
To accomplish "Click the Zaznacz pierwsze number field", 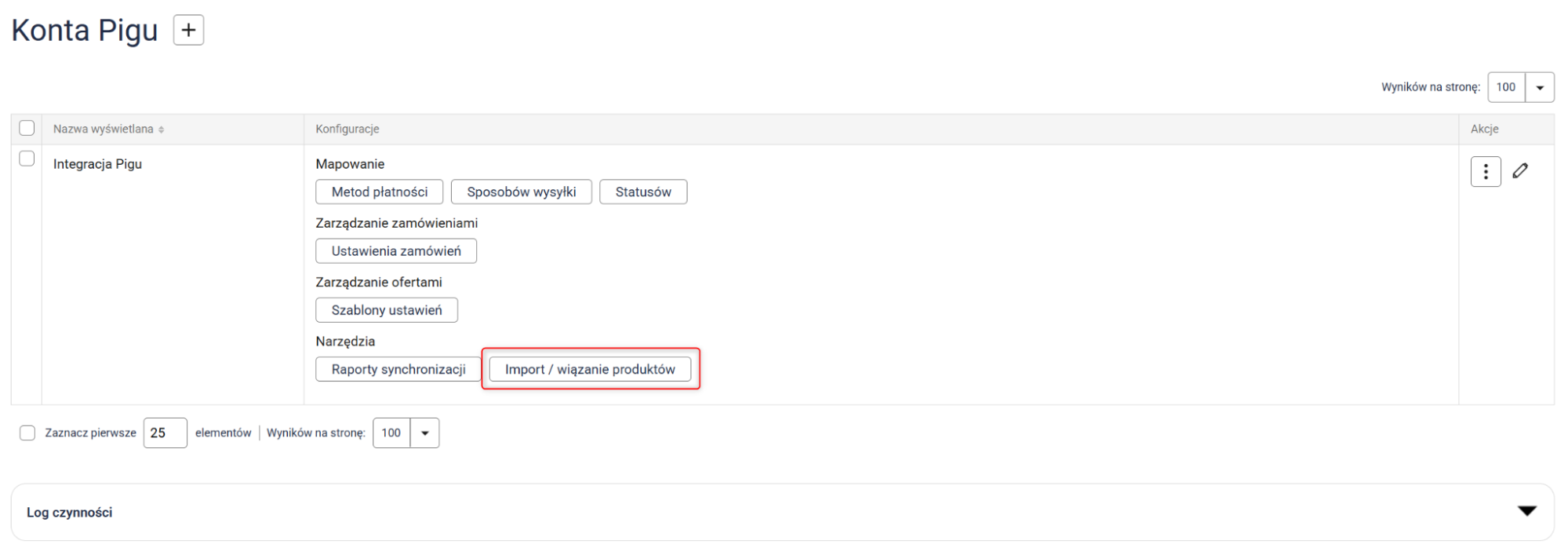I will 165,433.
